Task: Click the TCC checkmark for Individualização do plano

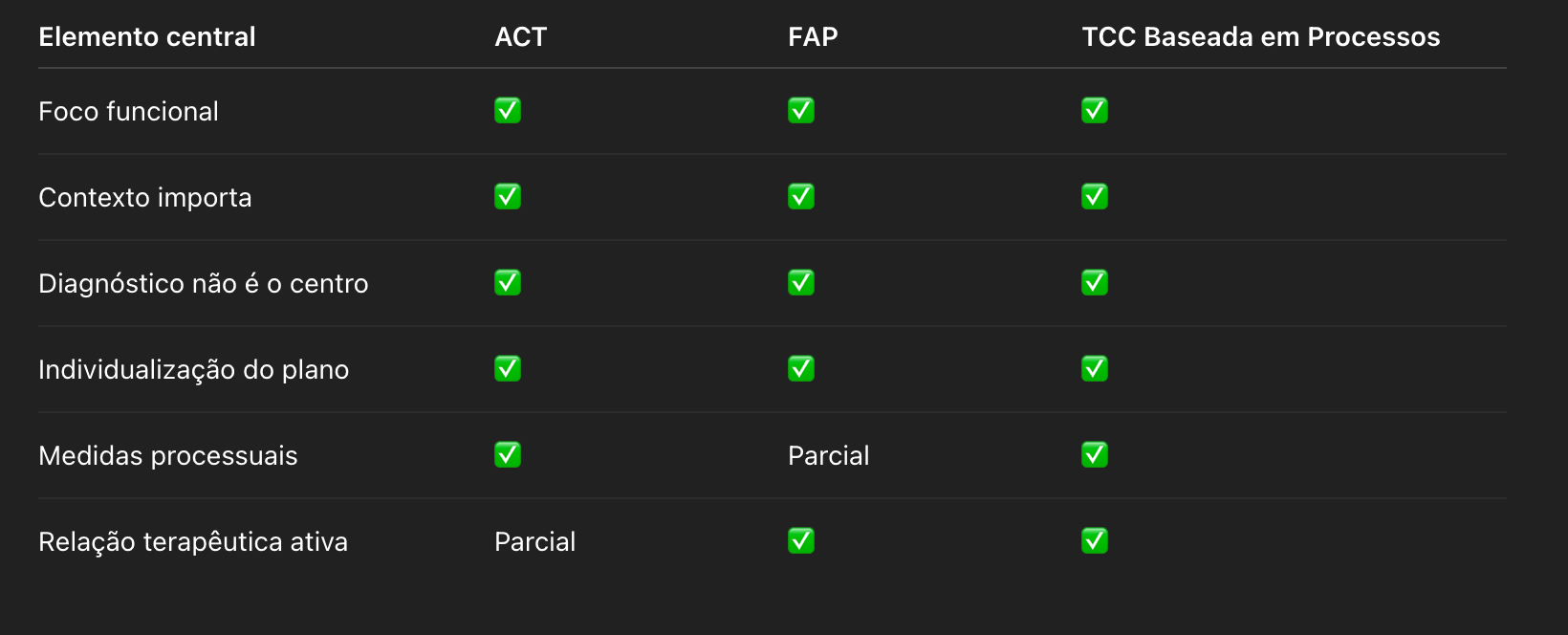Action: click(x=1095, y=369)
